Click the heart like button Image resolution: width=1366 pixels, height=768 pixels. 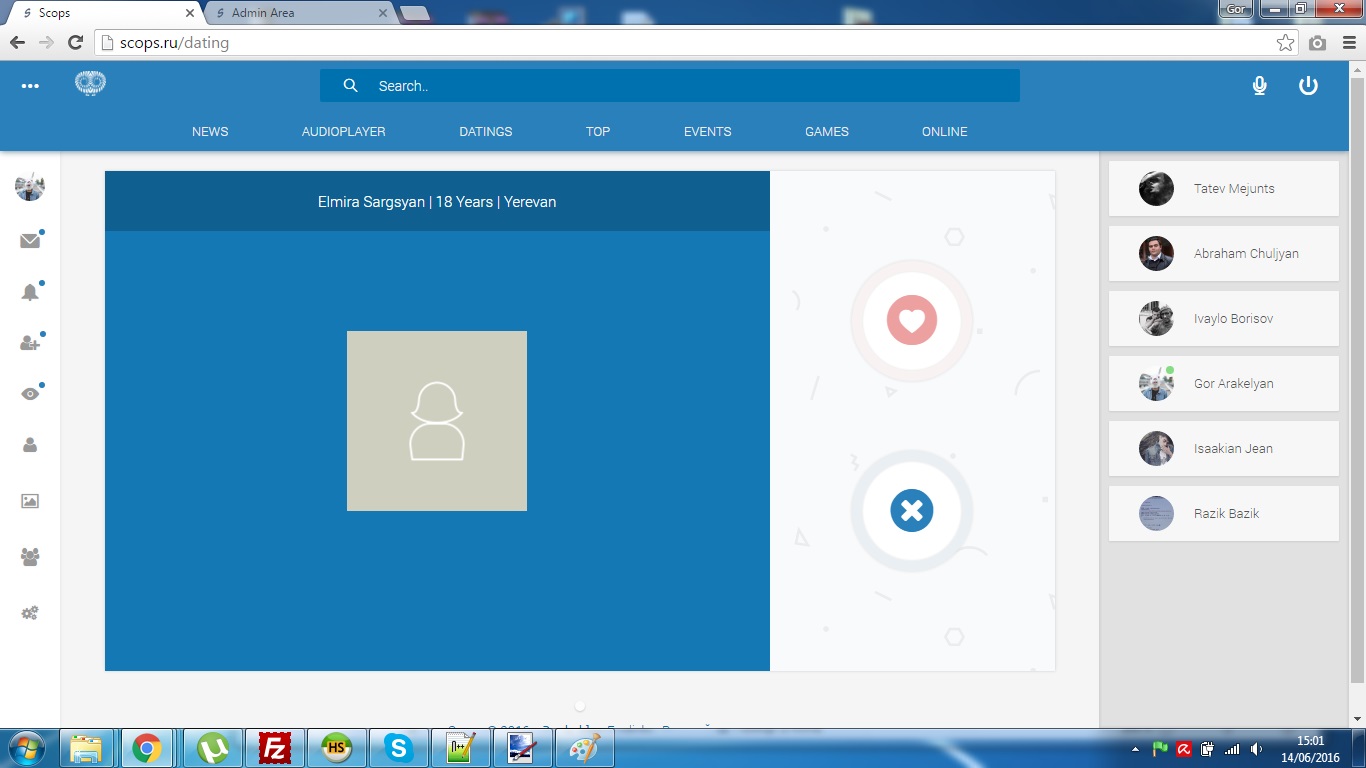(911, 321)
